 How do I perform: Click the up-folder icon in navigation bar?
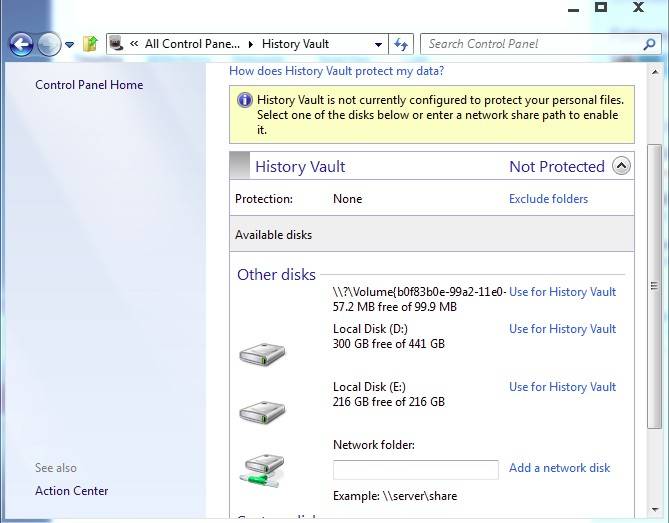pos(90,44)
